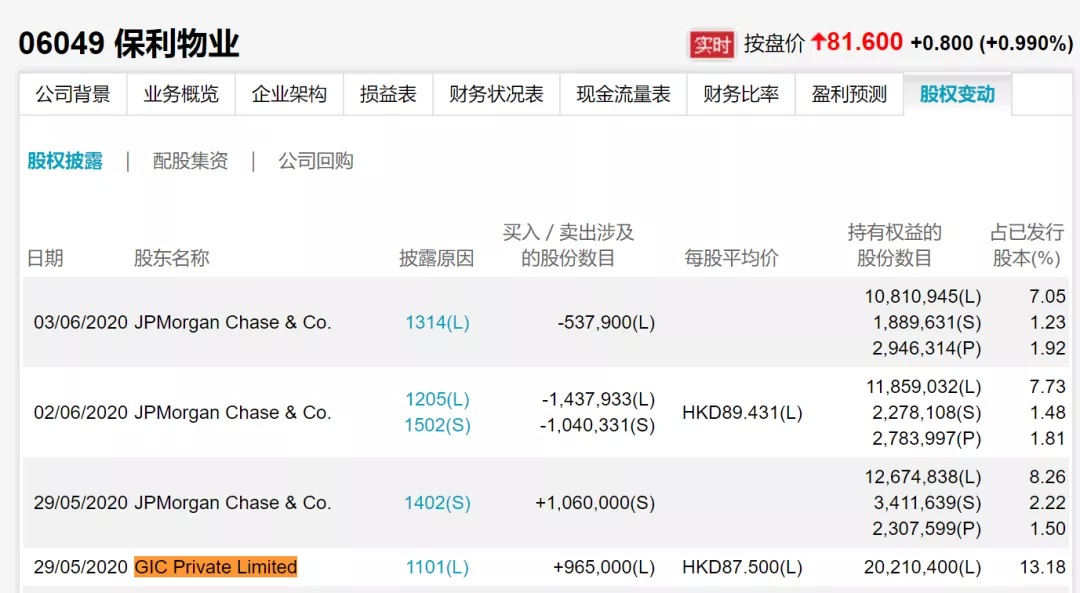Open disclosure reason link 1502(S)
1080x593 pixels.
pos(437,425)
